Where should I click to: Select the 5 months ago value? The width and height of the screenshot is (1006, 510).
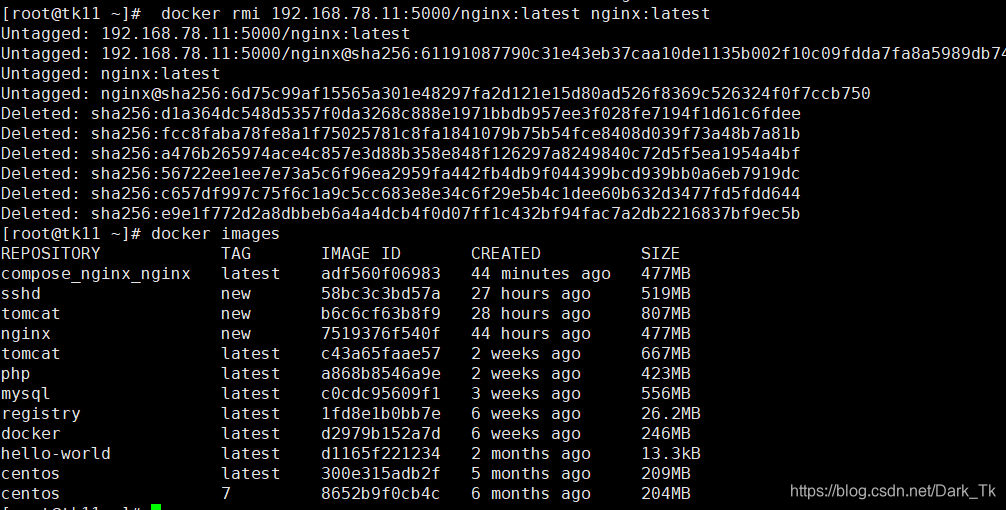(531, 473)
